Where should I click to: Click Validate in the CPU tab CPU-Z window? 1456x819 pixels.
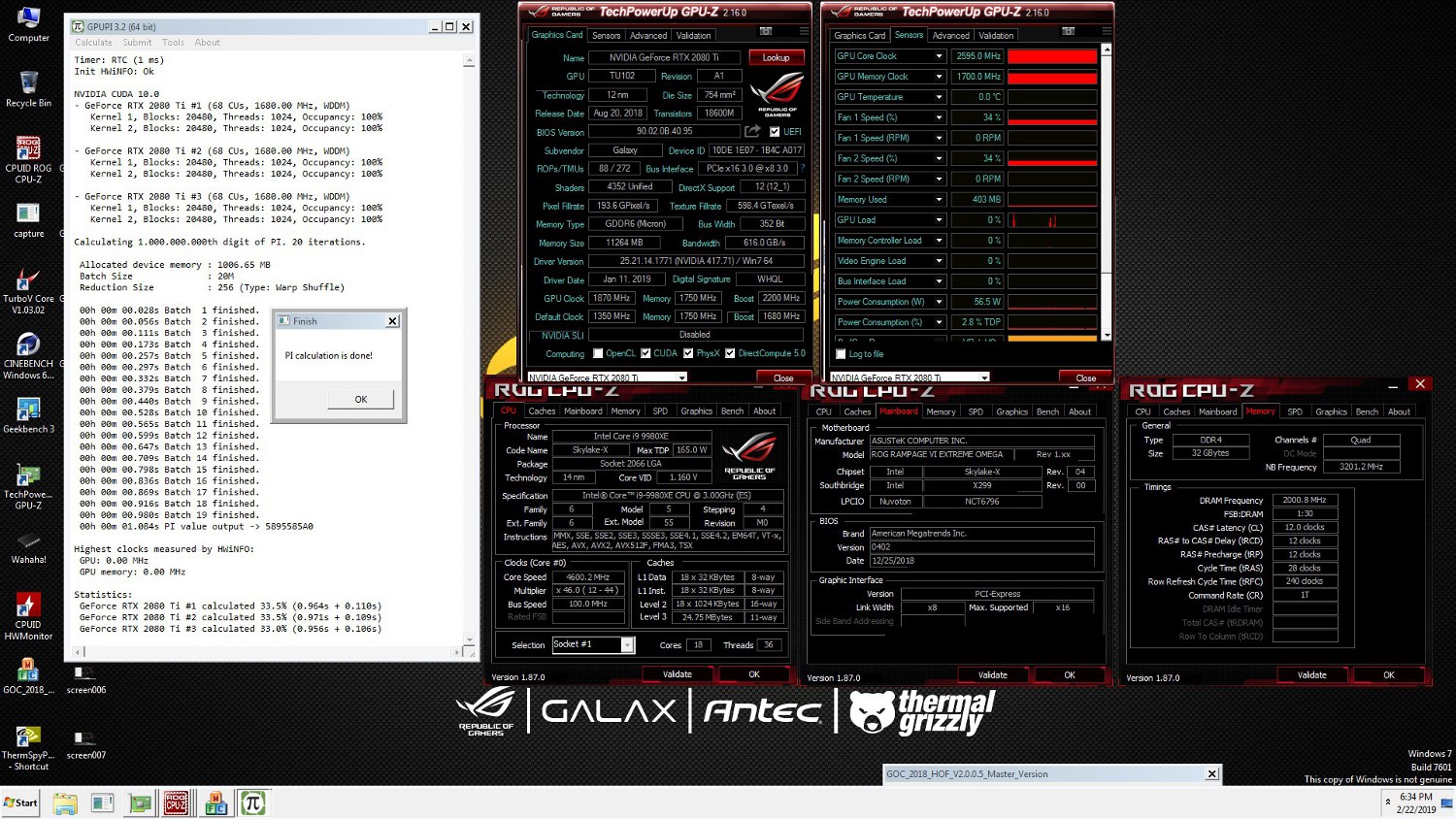pos(678,674)
